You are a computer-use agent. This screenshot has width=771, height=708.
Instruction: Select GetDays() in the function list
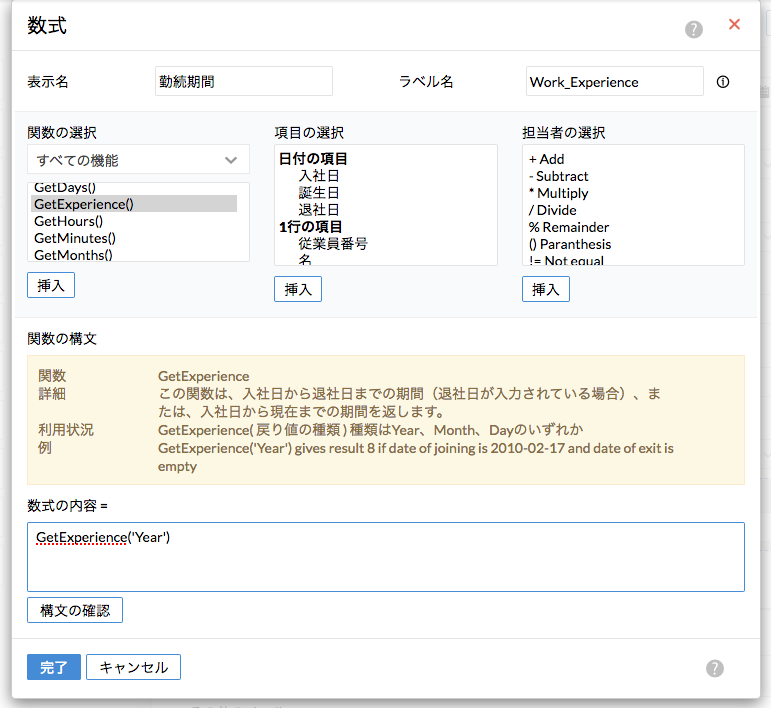(65, 188)
